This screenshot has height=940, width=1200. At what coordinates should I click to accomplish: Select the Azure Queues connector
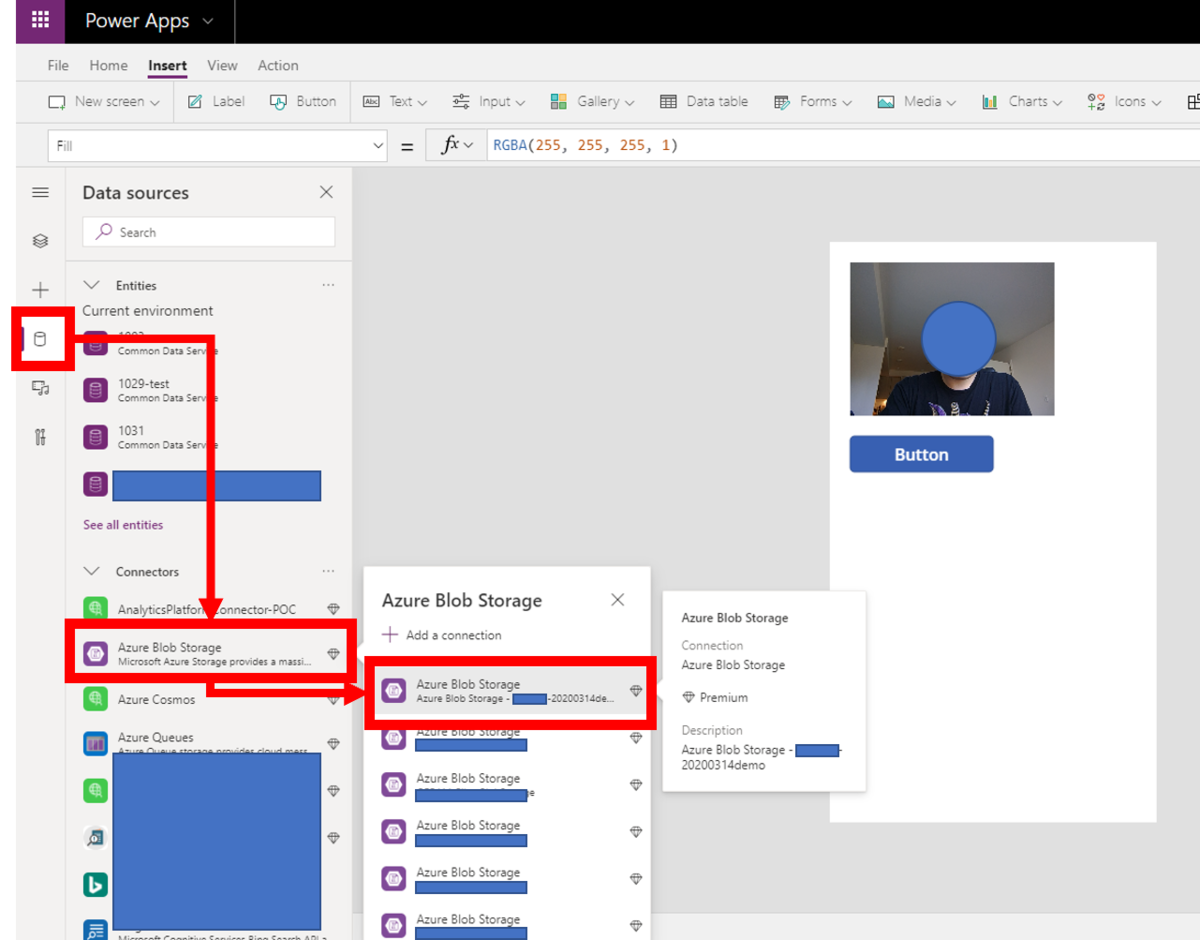210,743
